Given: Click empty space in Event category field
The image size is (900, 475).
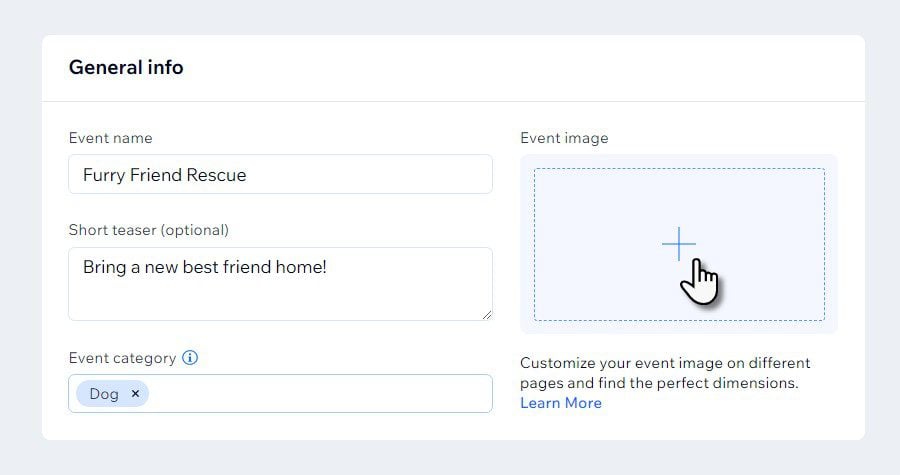Looking at the screenshot, I should coord(320,394).
